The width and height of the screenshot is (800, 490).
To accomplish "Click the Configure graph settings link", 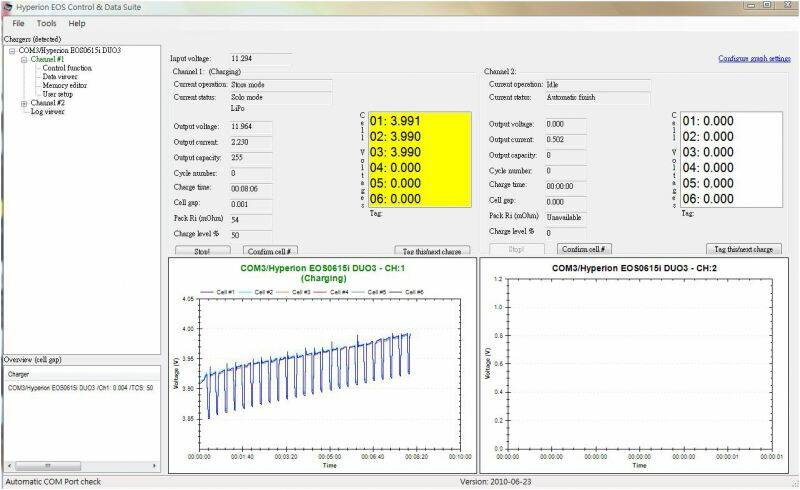I will pyautogui.click(x=754, y=59).
